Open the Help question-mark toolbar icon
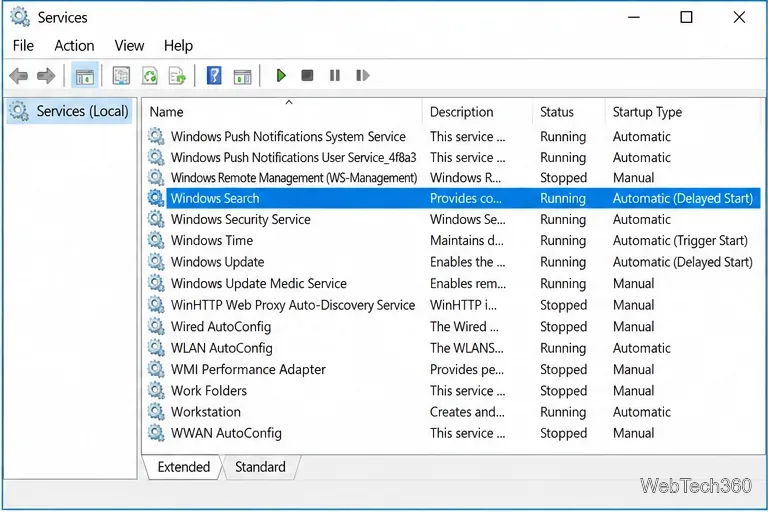This screenshot has height=512, width=768. pos(214,76)
